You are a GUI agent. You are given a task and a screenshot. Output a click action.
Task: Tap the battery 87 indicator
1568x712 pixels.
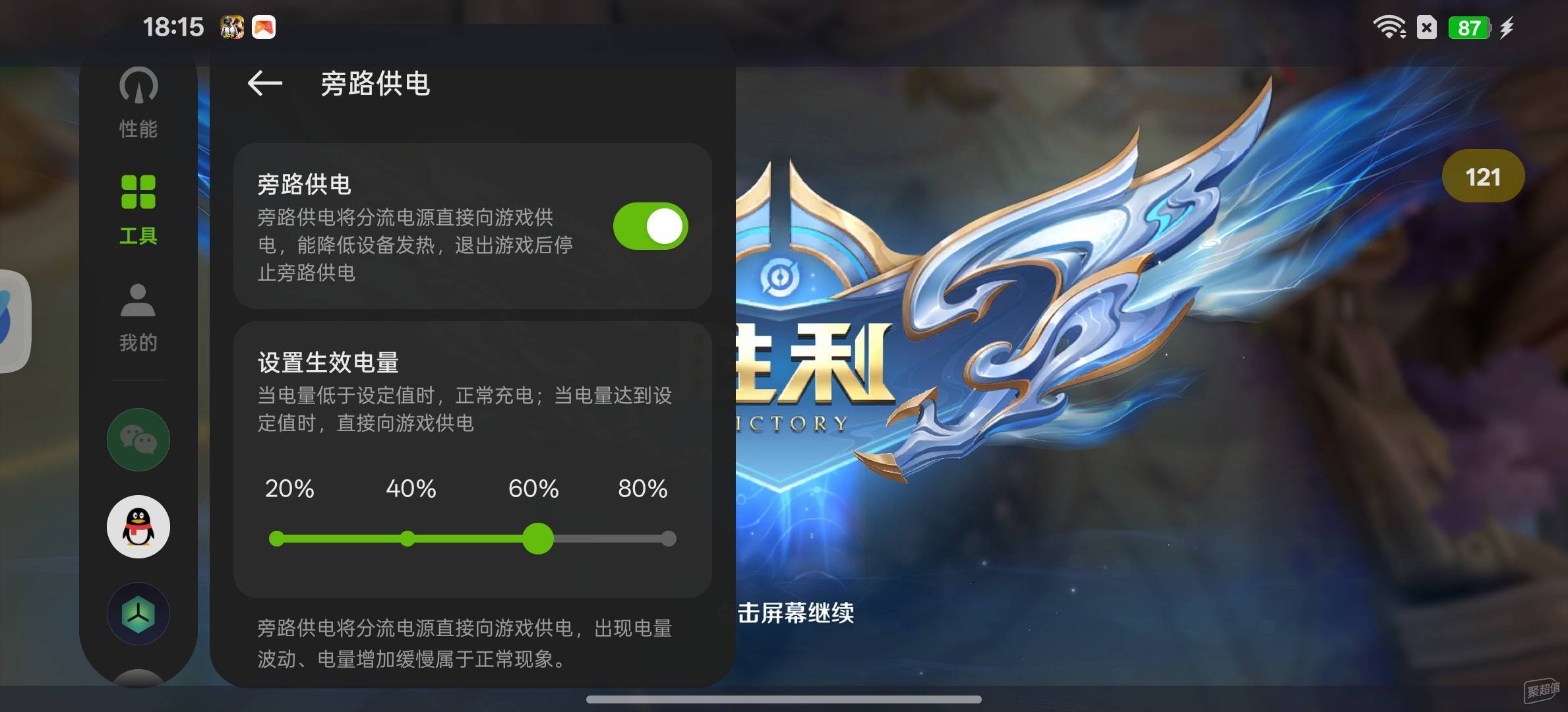(1469, 28)
